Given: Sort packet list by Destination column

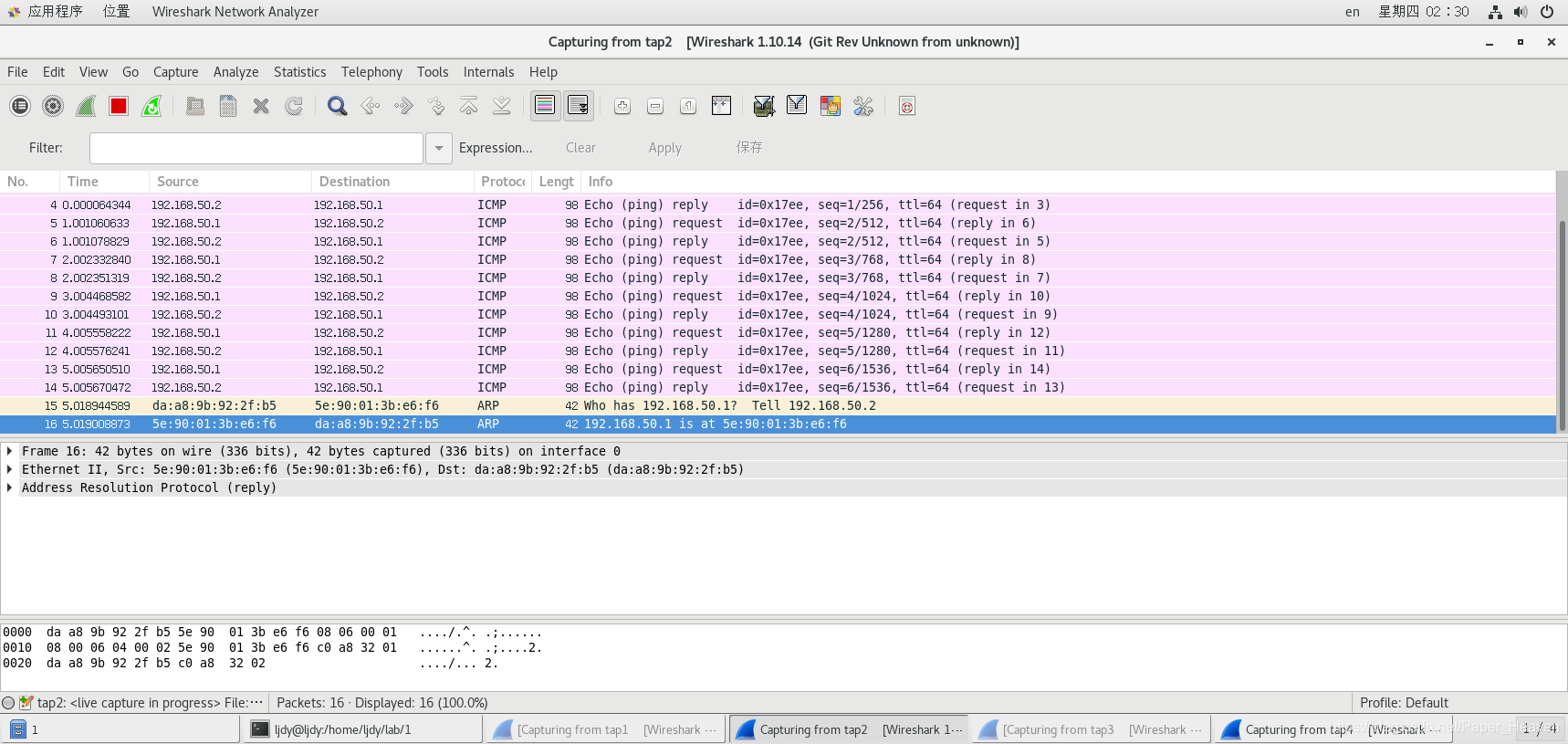Looking at the screenshot, I should pos(393,182).
